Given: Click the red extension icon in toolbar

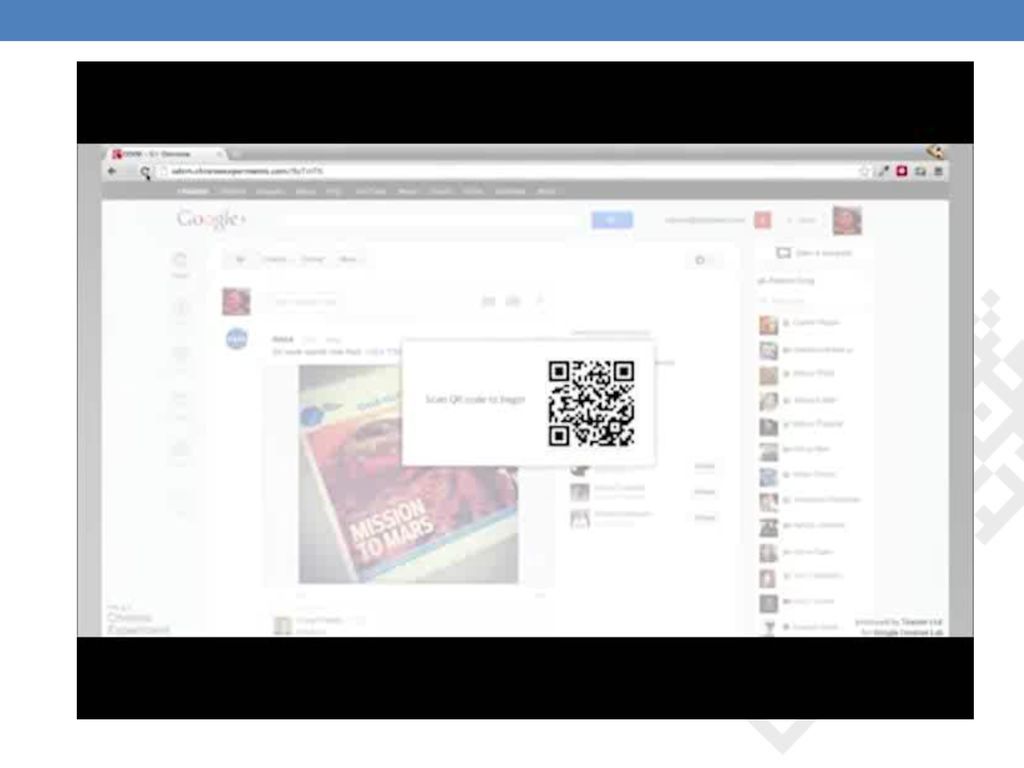Looking at the screenshot, I should [902, 171].
